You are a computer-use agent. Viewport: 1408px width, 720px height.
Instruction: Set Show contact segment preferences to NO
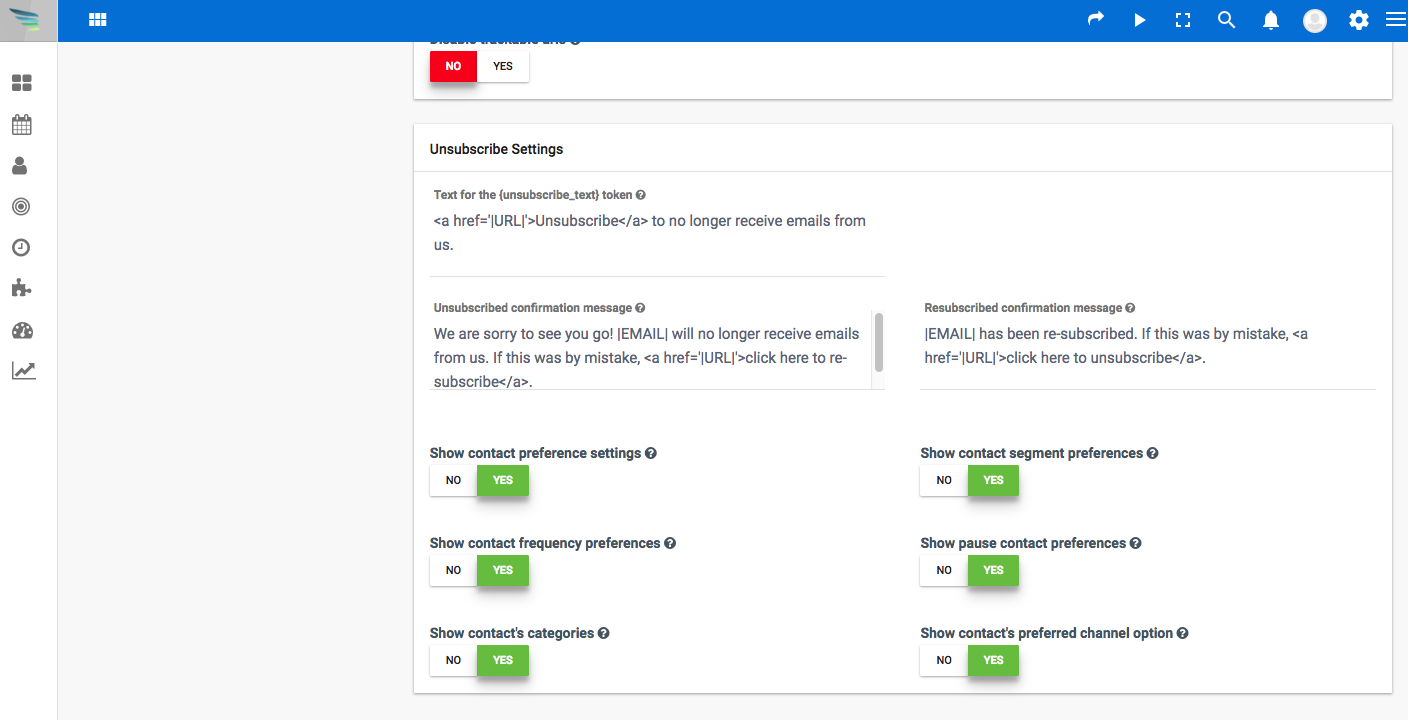click(944, 480)
